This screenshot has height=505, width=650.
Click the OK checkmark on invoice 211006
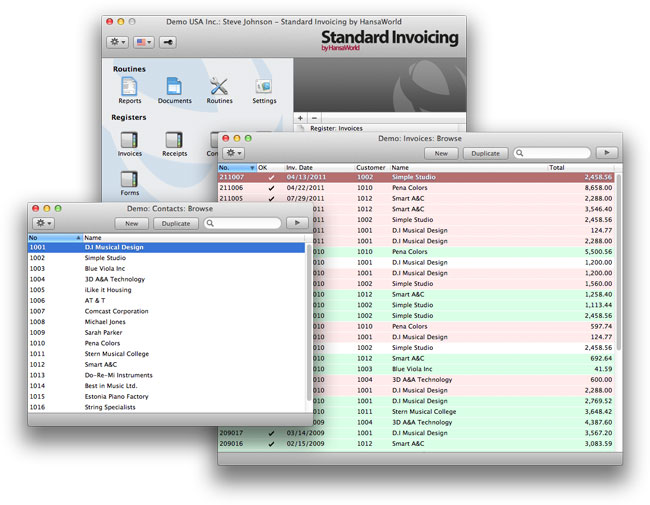[271, 188]
